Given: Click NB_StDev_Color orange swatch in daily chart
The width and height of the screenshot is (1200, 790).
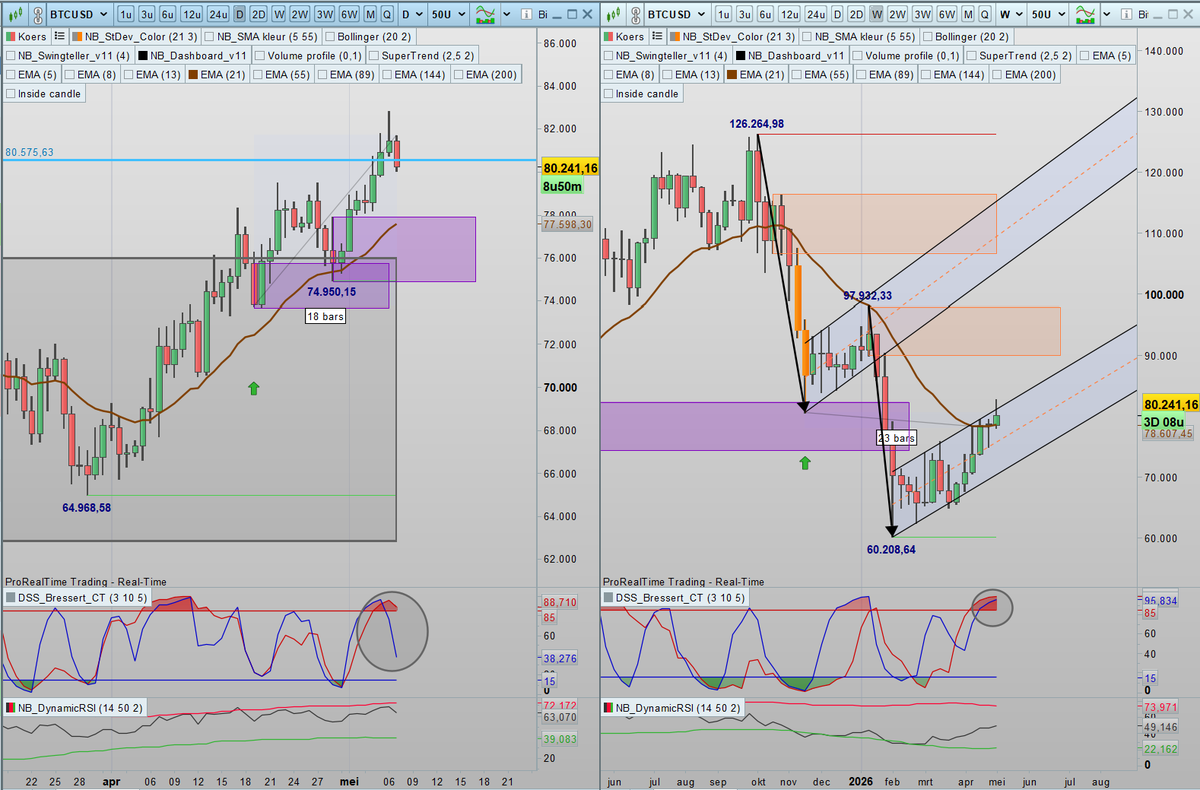Looking at the screenshot, I should pyautogui.click(x=76, y=36).
